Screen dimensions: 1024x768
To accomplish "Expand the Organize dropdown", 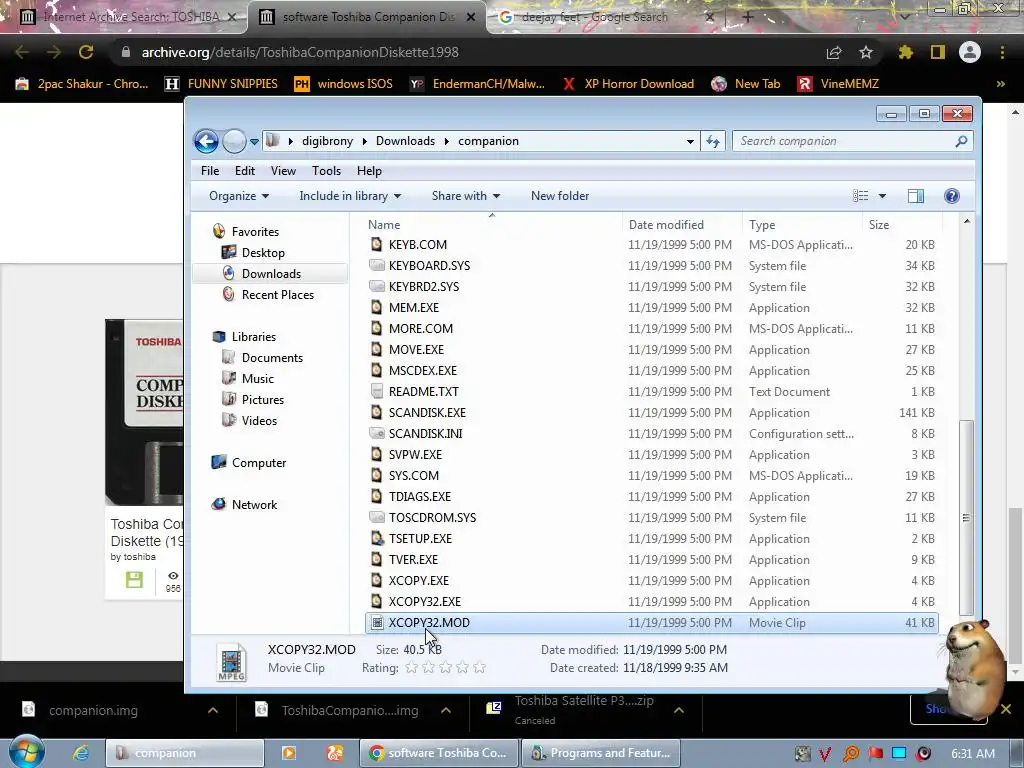I will pyautogui.click(x=239, y=196).
